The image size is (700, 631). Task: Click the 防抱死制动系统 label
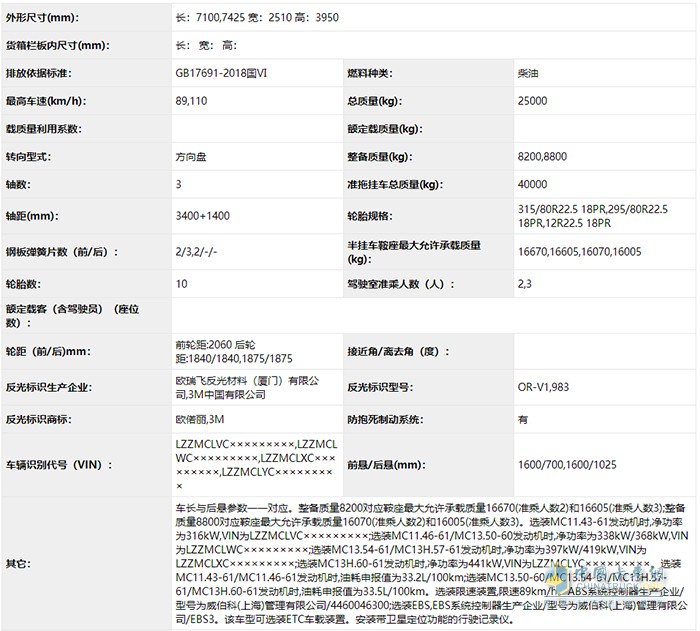[385, 420]
